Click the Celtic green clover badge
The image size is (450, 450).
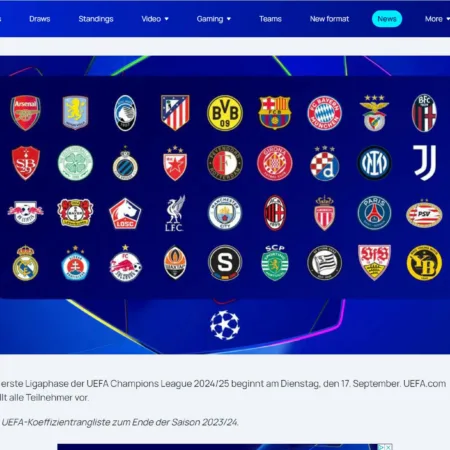[75, 163]
